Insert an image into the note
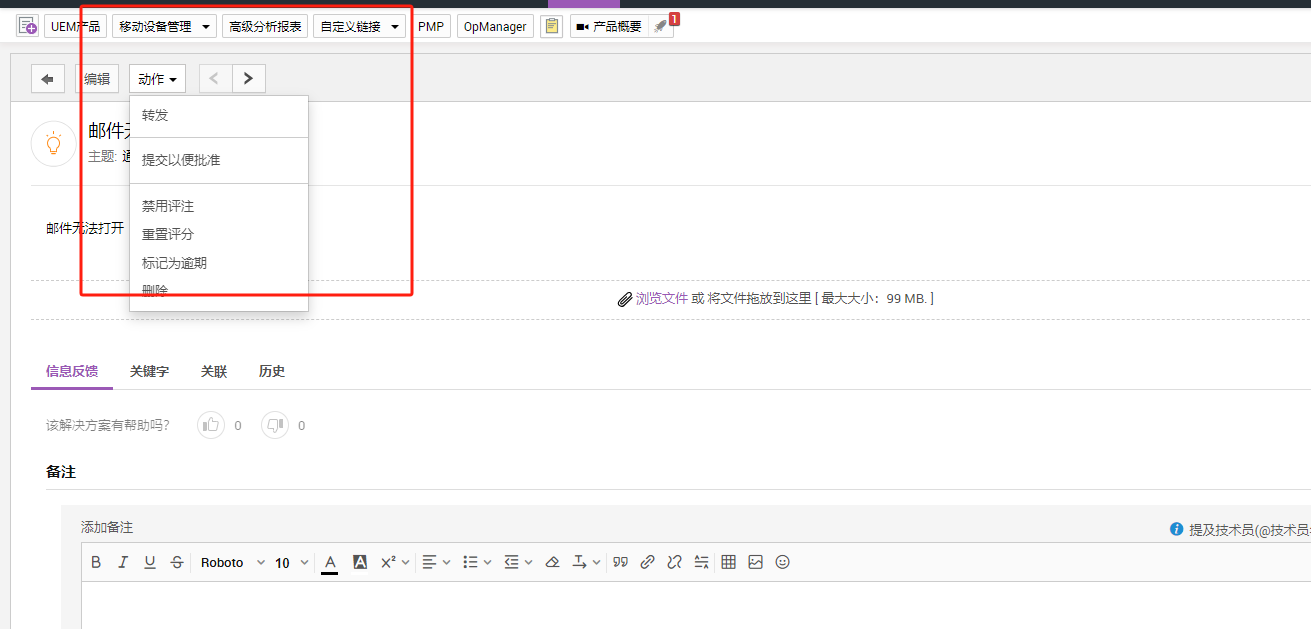Image resolution: width=1311 pixels, height=629 pixels. [x=755, y=562]
